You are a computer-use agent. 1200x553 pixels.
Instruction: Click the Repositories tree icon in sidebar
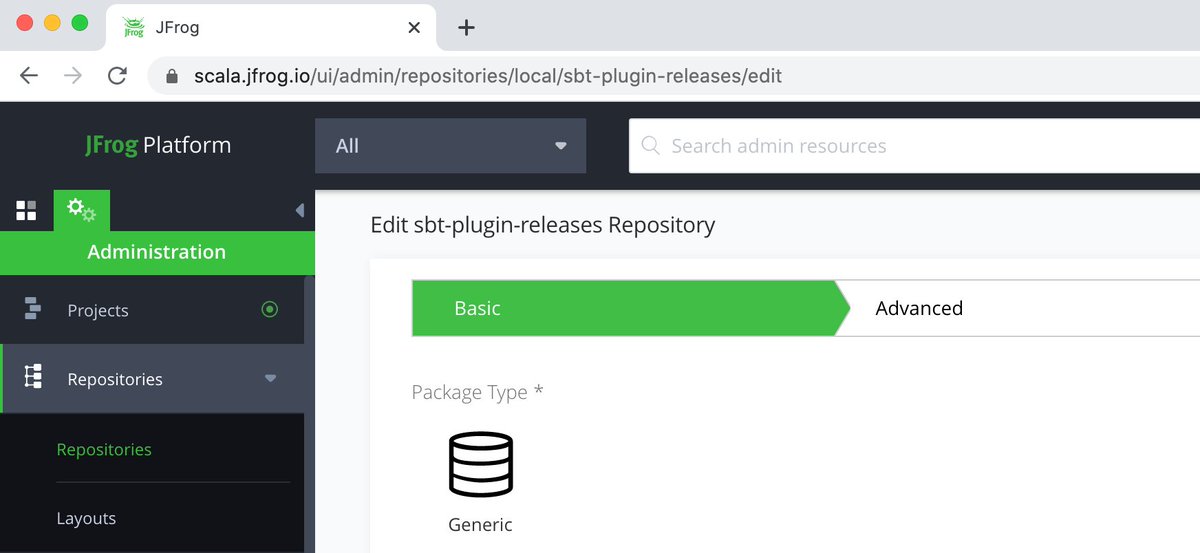(x=32, y=377)
